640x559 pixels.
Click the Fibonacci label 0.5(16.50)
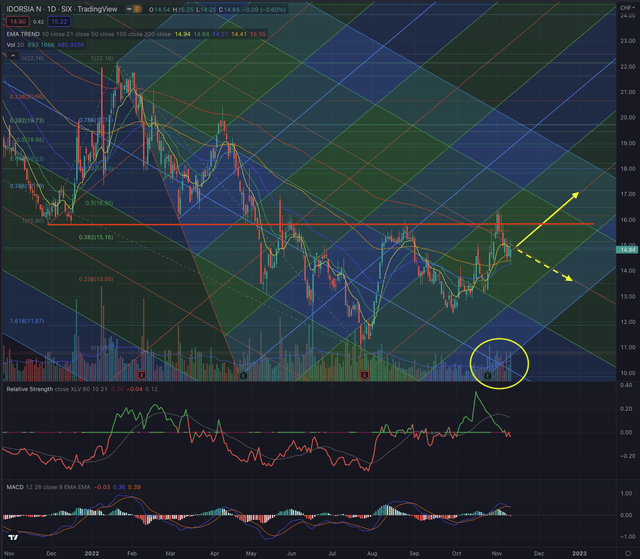click(x=99, y=203)
